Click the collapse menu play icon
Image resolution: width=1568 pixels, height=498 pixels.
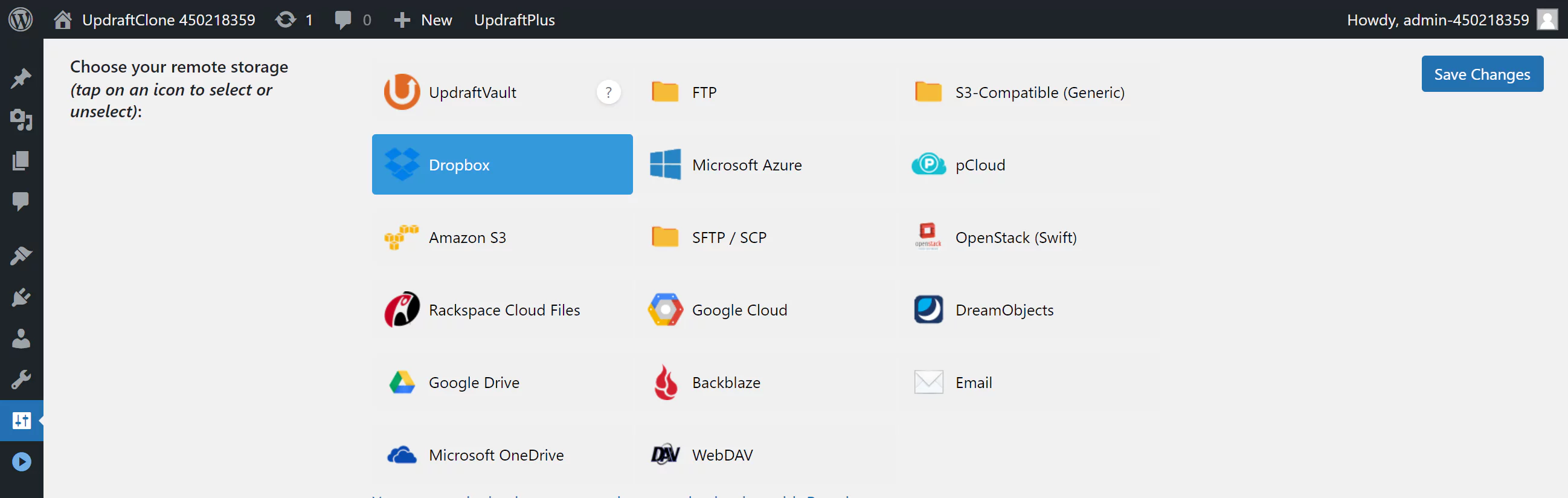tap(21, 462)
